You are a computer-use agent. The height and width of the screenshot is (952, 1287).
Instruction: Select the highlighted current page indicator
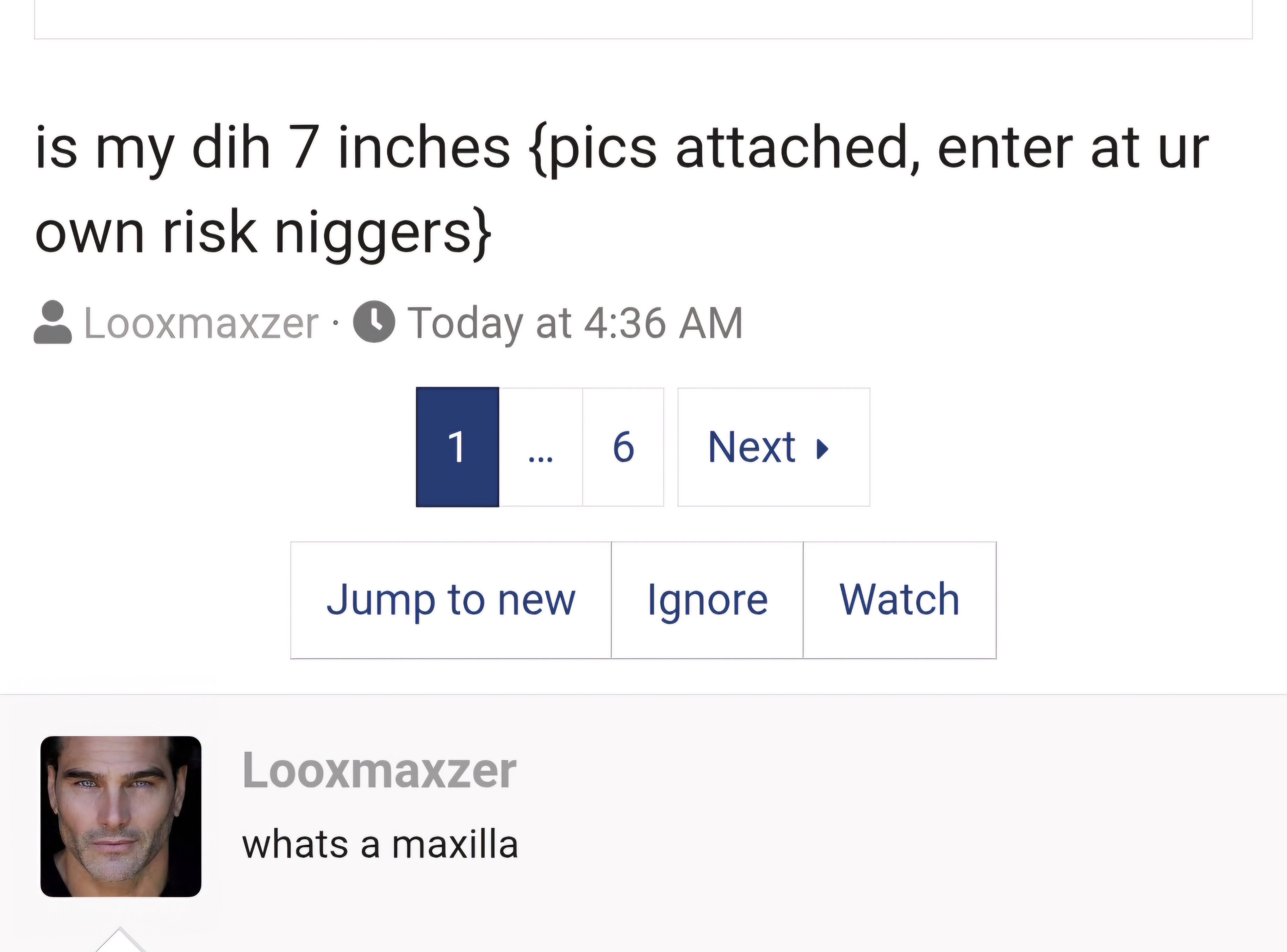point(457,447)
